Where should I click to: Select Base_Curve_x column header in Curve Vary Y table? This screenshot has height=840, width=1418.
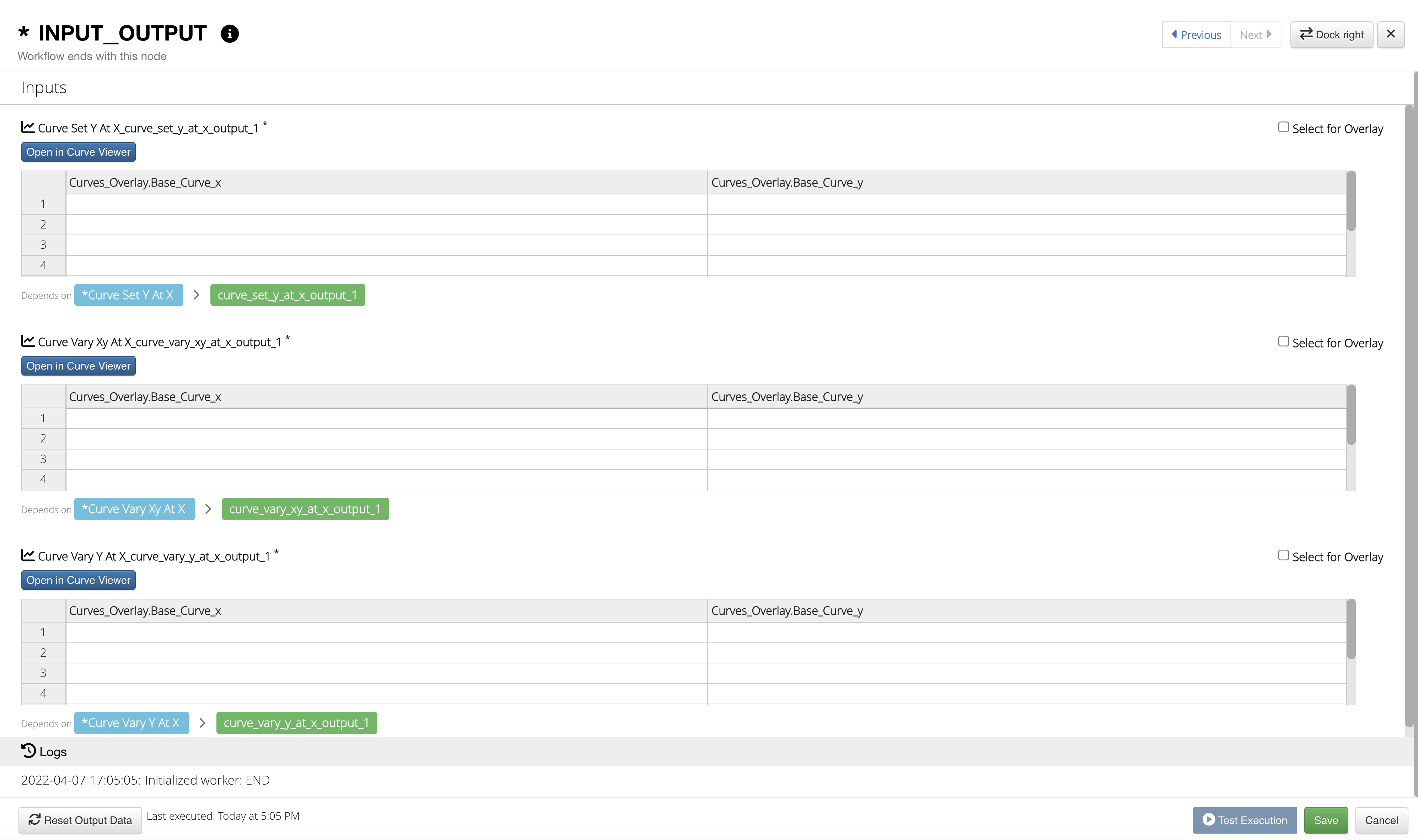point(387,611)
